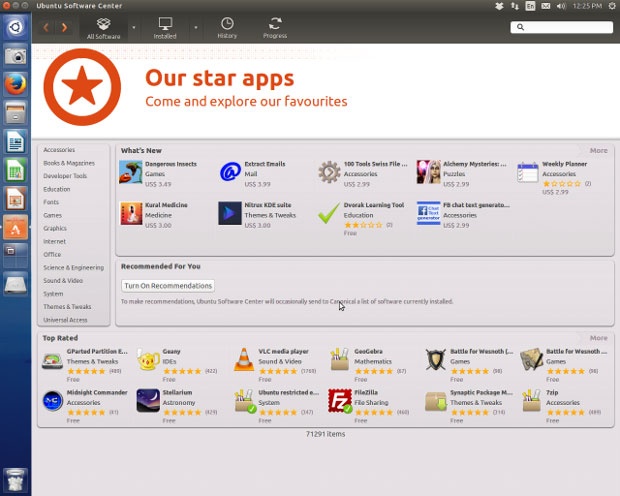Select the Books & Magazines category

pos(69,163)
